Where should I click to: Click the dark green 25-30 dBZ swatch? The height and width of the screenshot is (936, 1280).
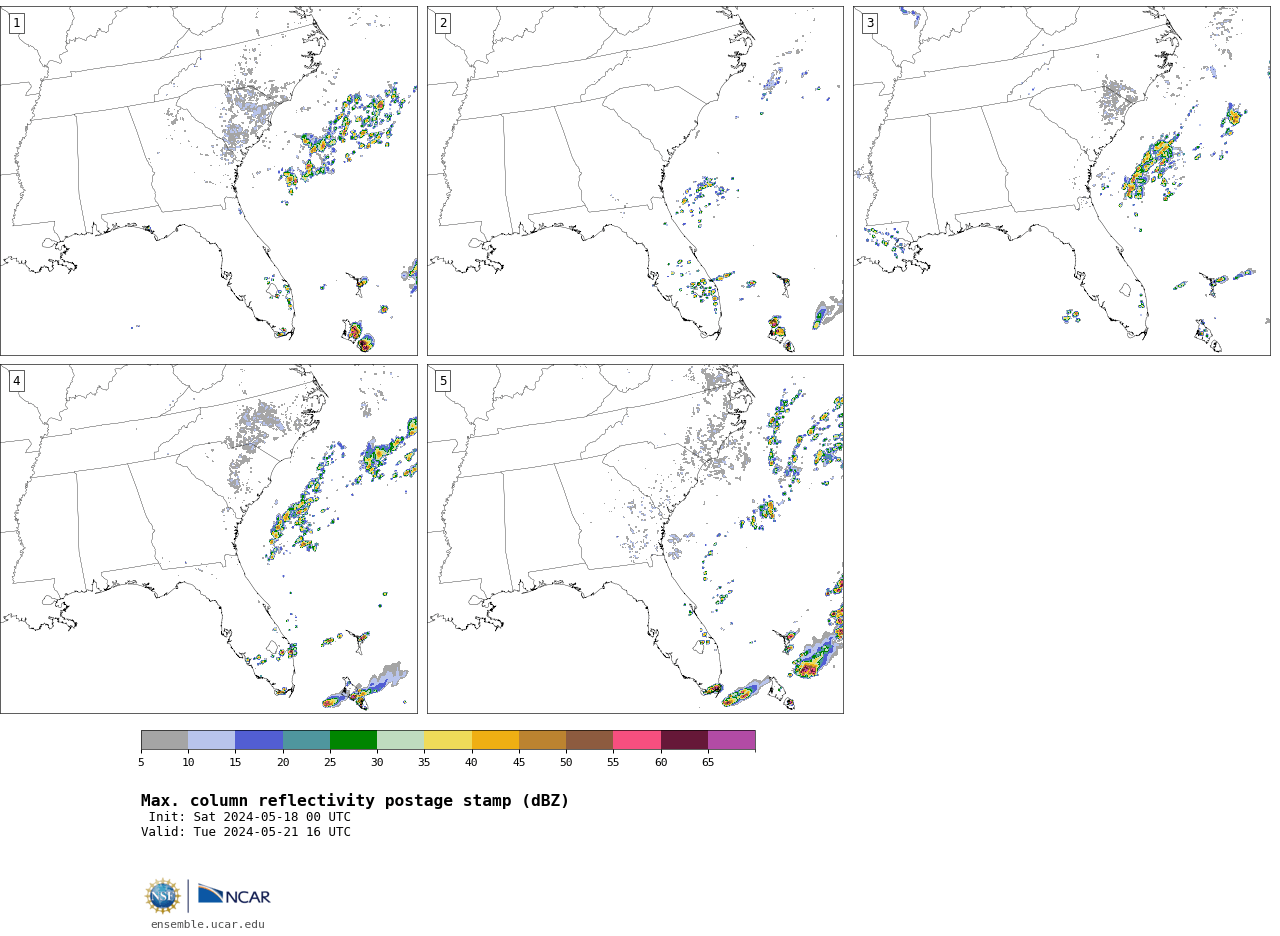(x=353, y=740)
